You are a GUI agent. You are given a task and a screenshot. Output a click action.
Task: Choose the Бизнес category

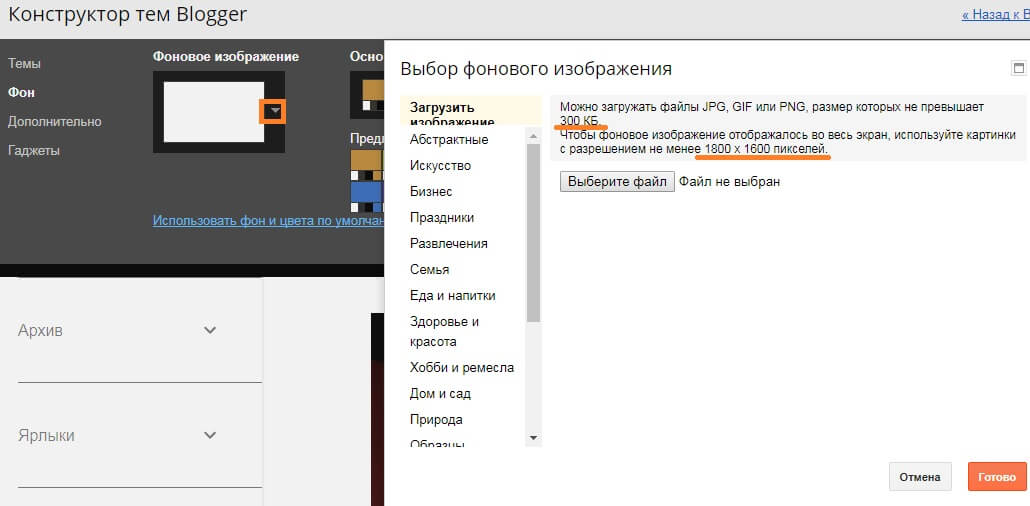(x=431, y=192)
